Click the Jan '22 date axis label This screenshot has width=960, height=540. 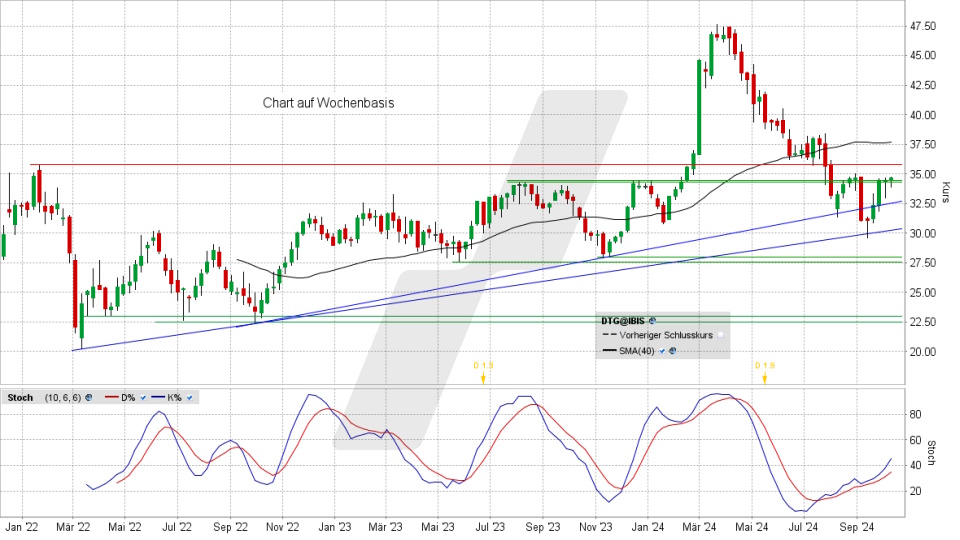click(x=22, y=527)
